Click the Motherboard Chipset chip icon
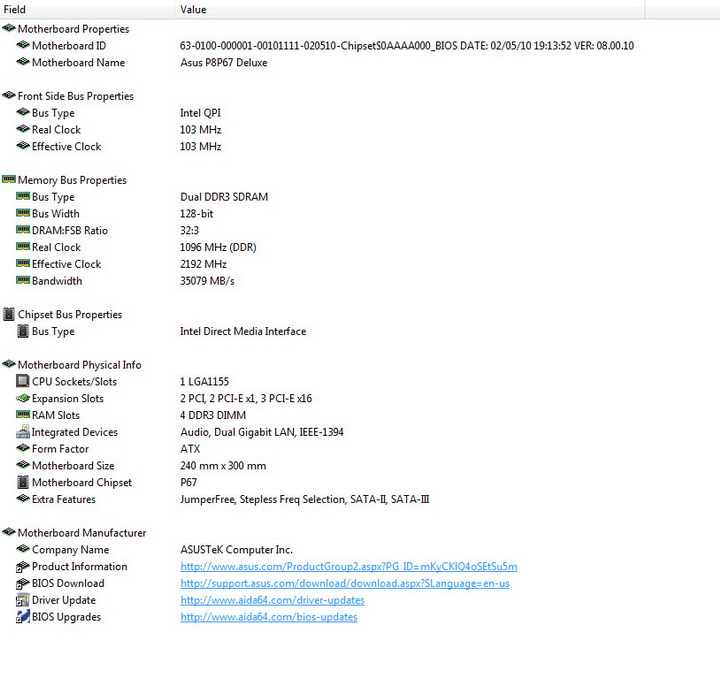 pos(22,482)
